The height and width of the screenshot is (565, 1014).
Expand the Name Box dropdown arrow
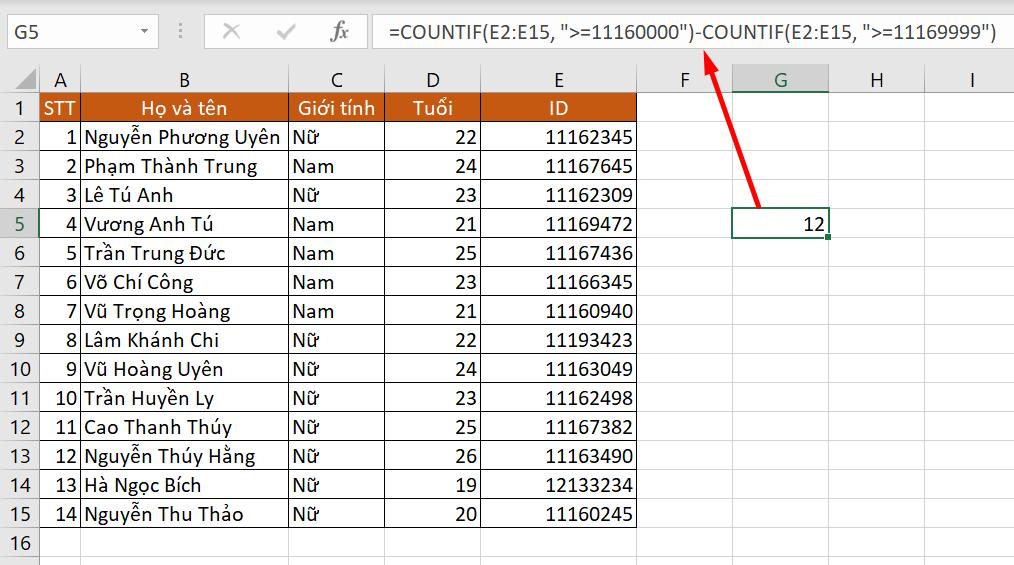point(144,31)
